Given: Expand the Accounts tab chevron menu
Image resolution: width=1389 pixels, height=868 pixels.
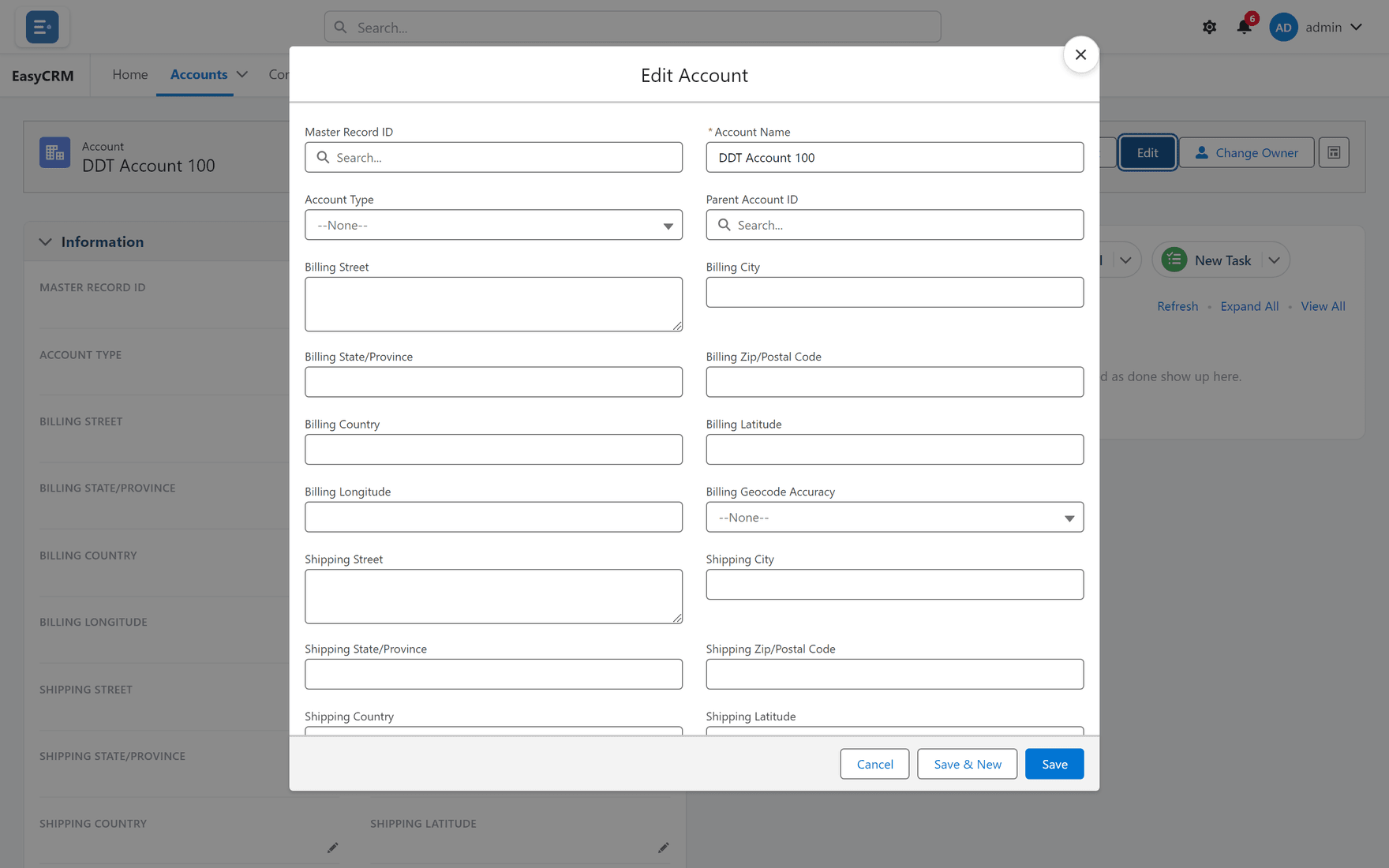Looking at the screenshot, I should [x=242, y=74].
